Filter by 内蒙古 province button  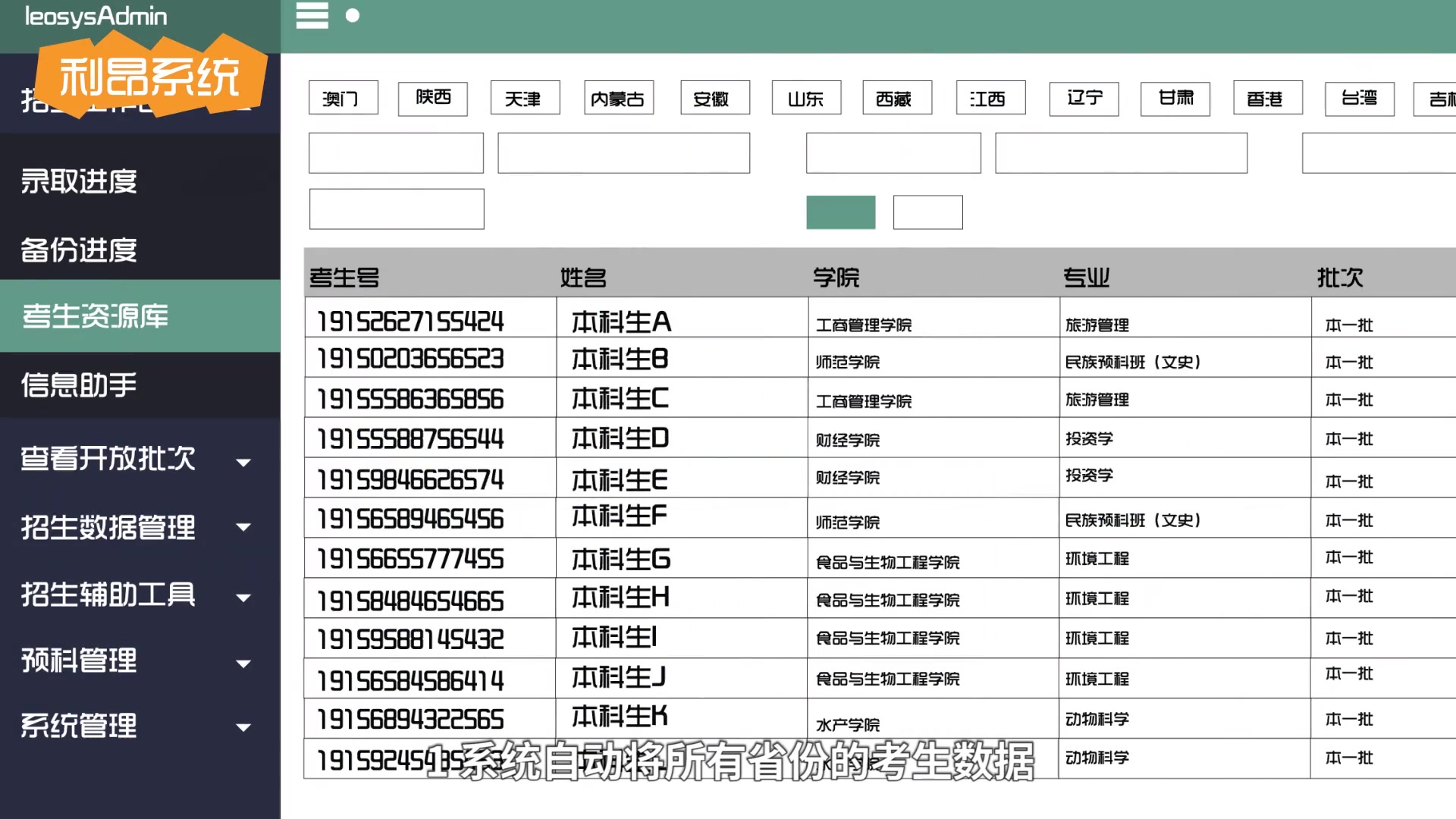coord(618,99)
